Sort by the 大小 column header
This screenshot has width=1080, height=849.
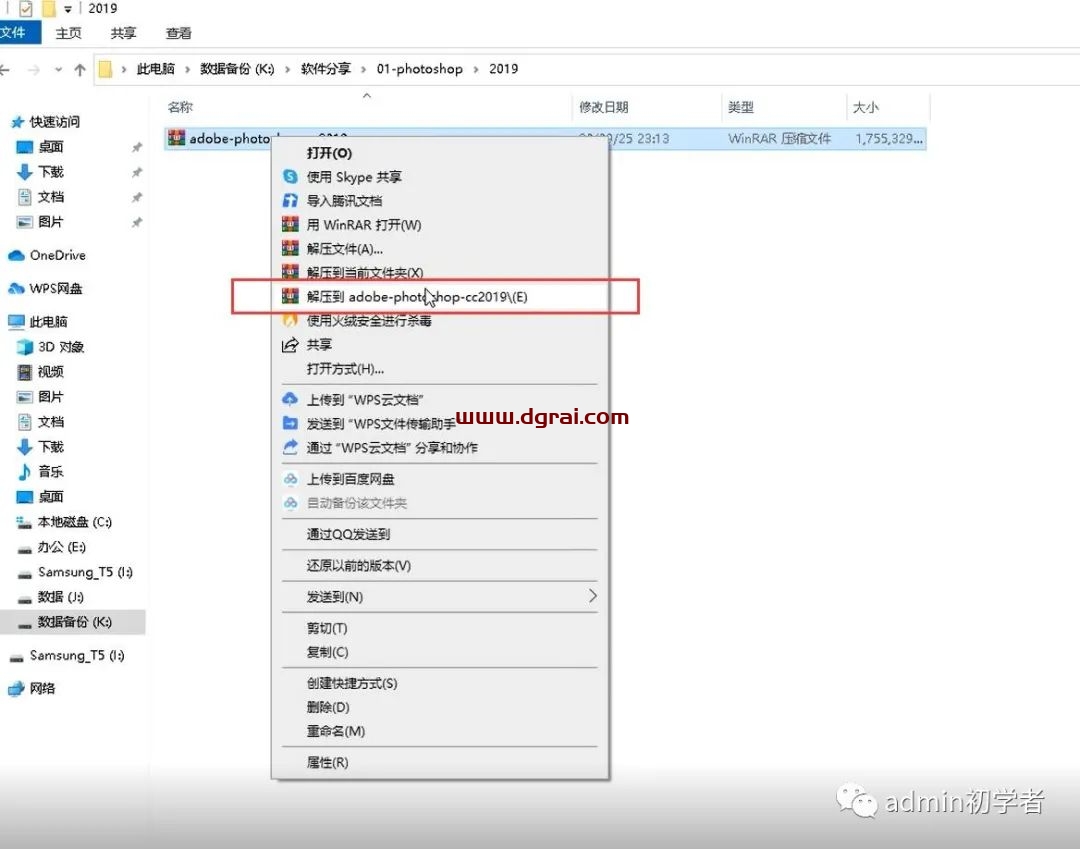[865, 107]
